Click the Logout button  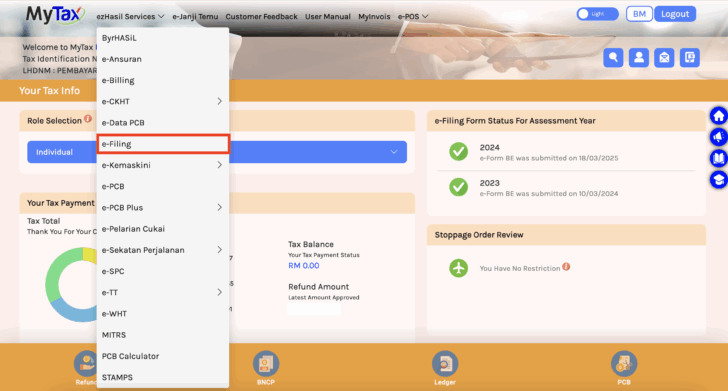pos(675,14)
